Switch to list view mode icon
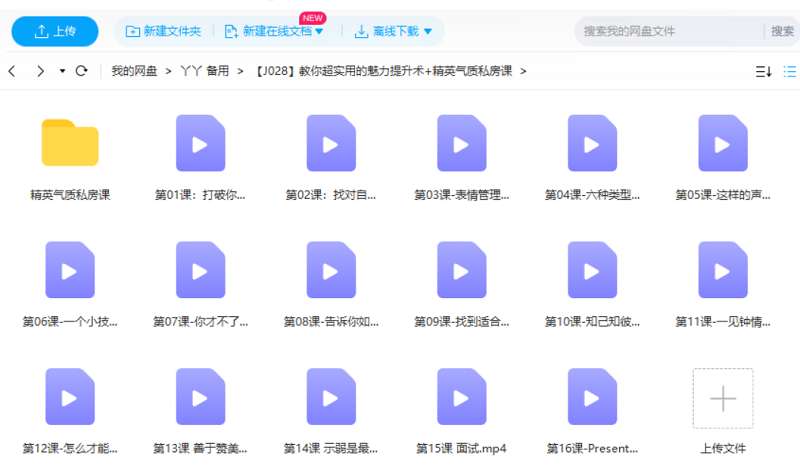The height and width of the screenshot is (475, 800). (x=790, y=71)
